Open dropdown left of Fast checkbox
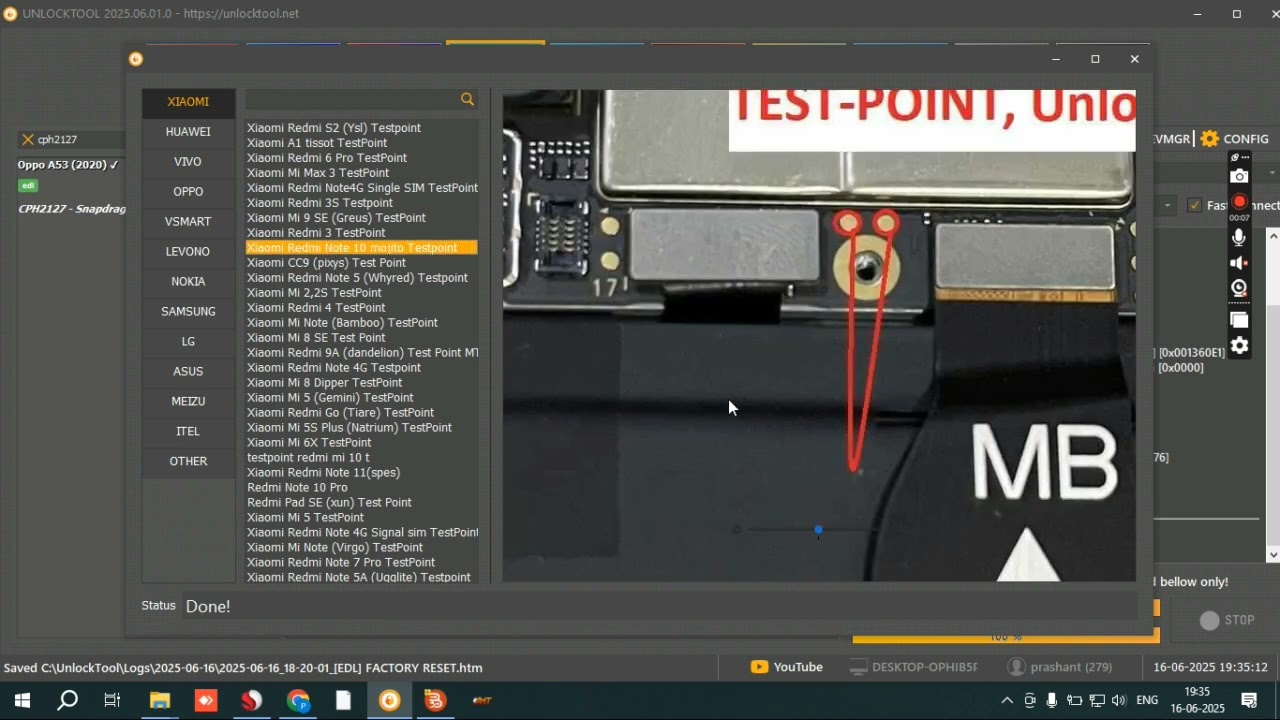This screenshot has width=1280, height=720. pyautogui.click(x=1167, y=205)
